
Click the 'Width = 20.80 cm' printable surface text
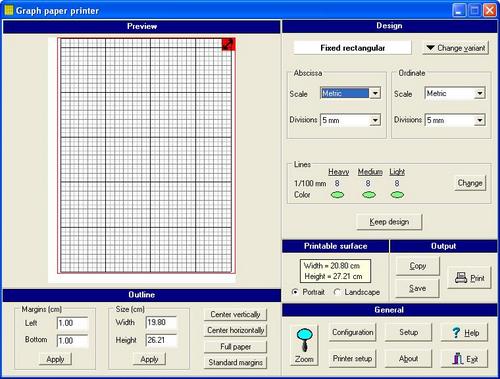coord(332,266)
